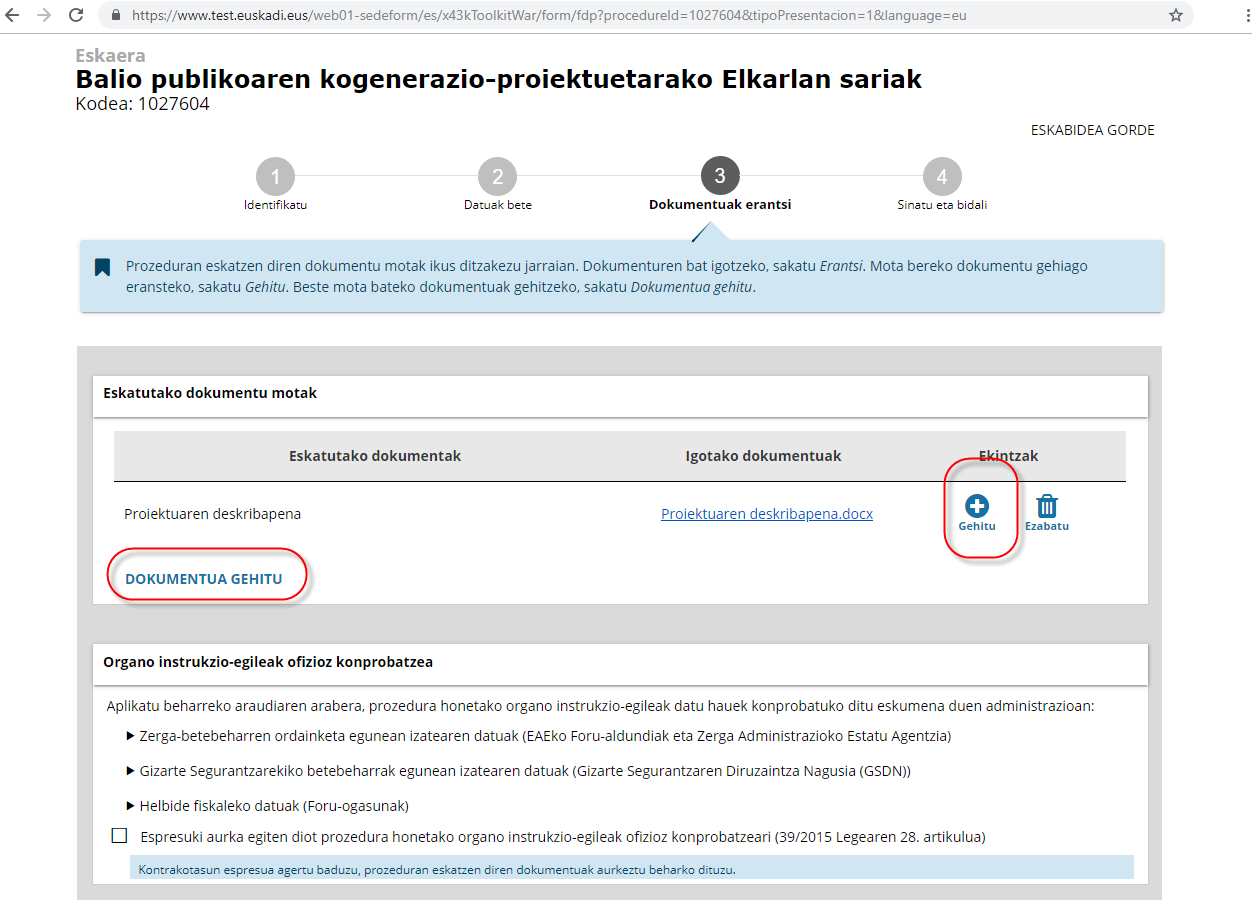Go to step 1 Identifikatu
Viewport: 1252px width, 917px height.
tap(275, 178)
